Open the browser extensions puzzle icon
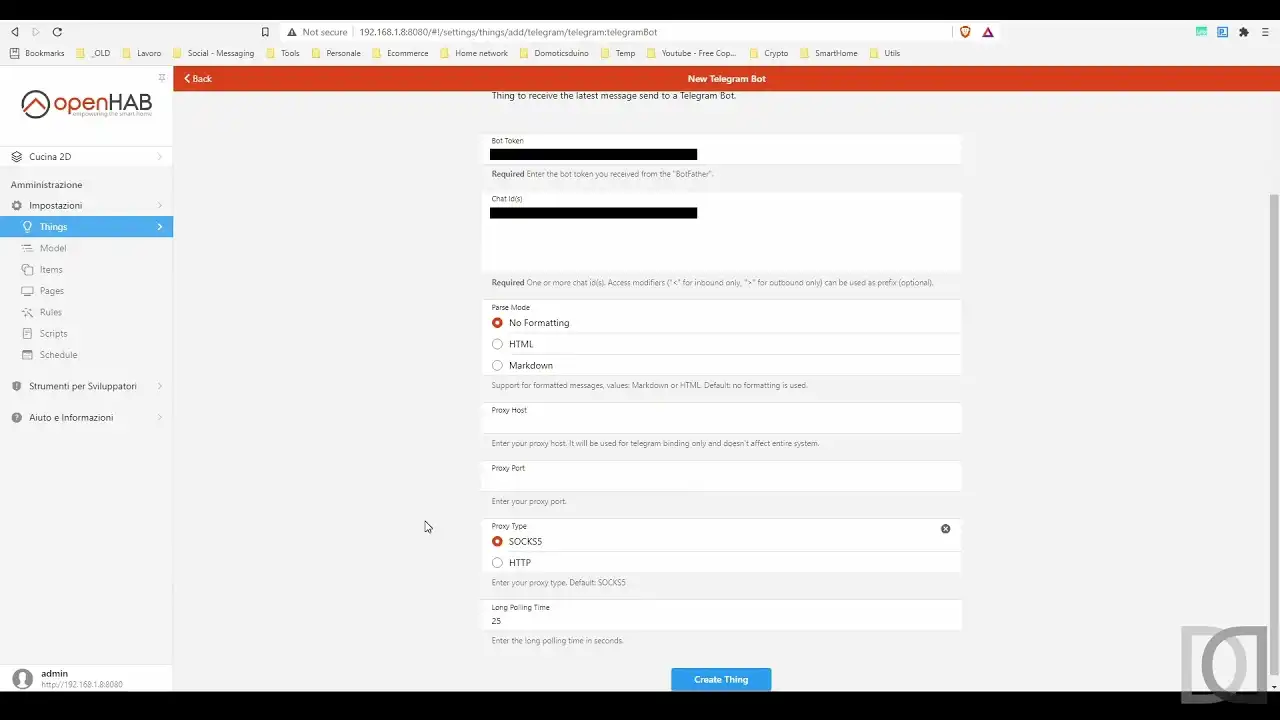 (1244, 32)
